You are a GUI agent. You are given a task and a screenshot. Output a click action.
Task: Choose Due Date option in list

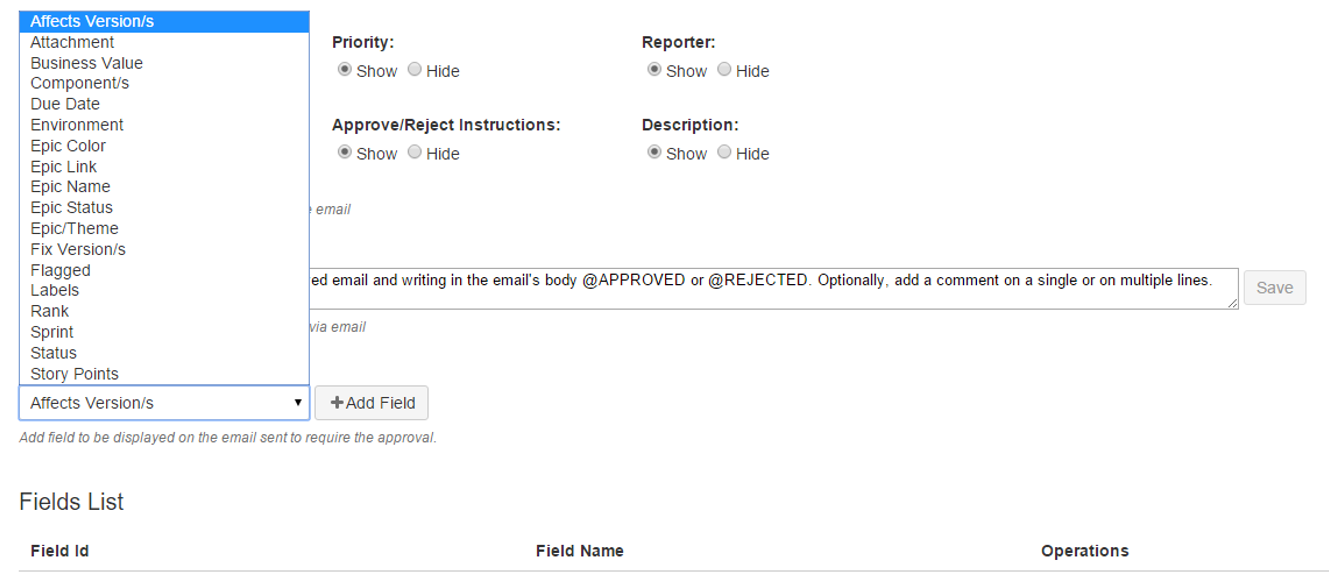click(x=164, y=104)
